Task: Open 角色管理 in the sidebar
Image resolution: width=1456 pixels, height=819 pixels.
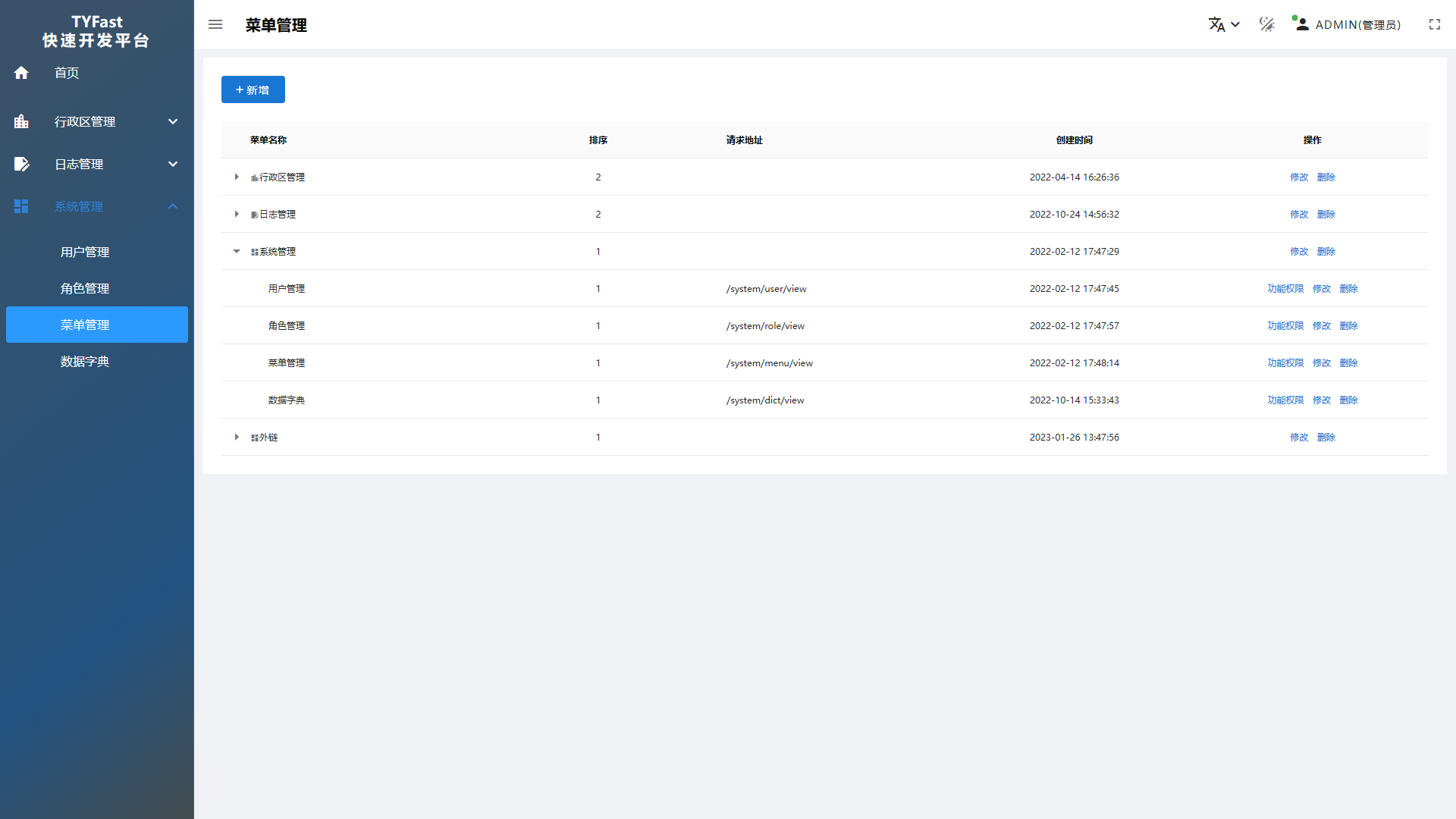Action: coord(85,288)
